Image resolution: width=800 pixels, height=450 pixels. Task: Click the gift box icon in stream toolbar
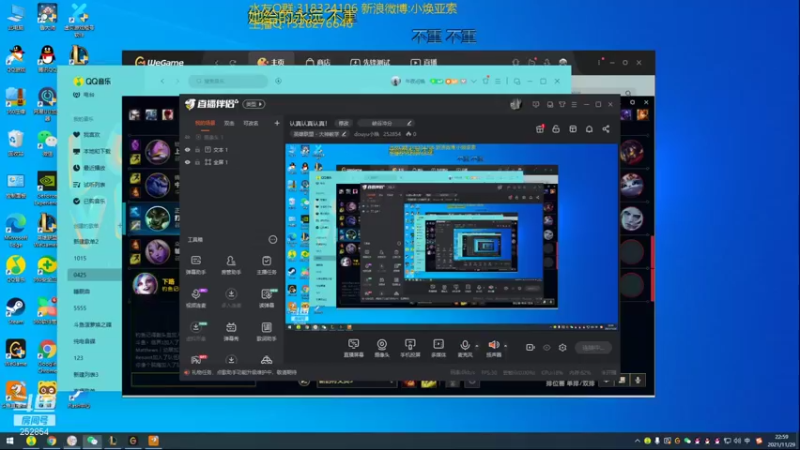539,129
